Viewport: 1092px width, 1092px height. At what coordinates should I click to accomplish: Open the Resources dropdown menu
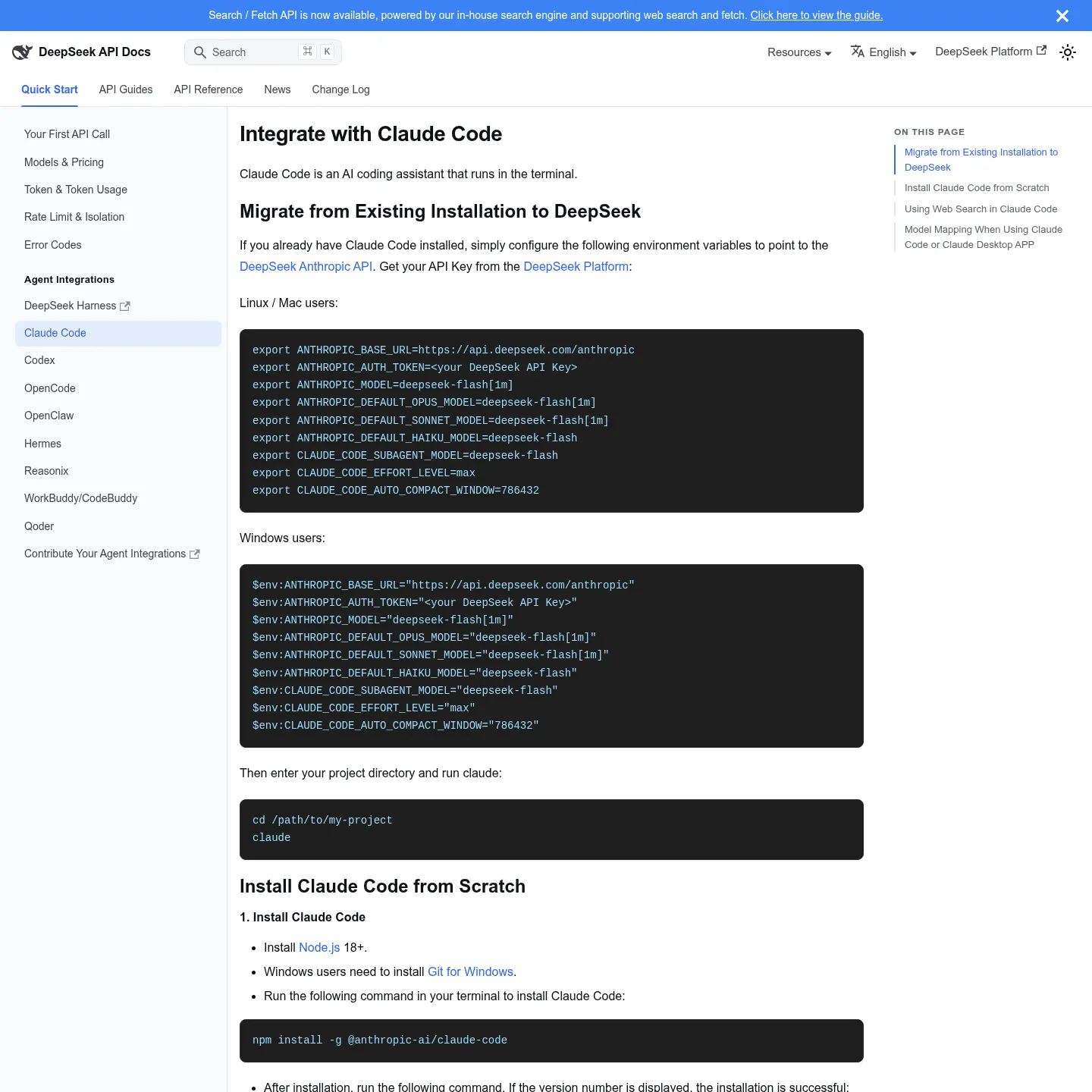799,52
